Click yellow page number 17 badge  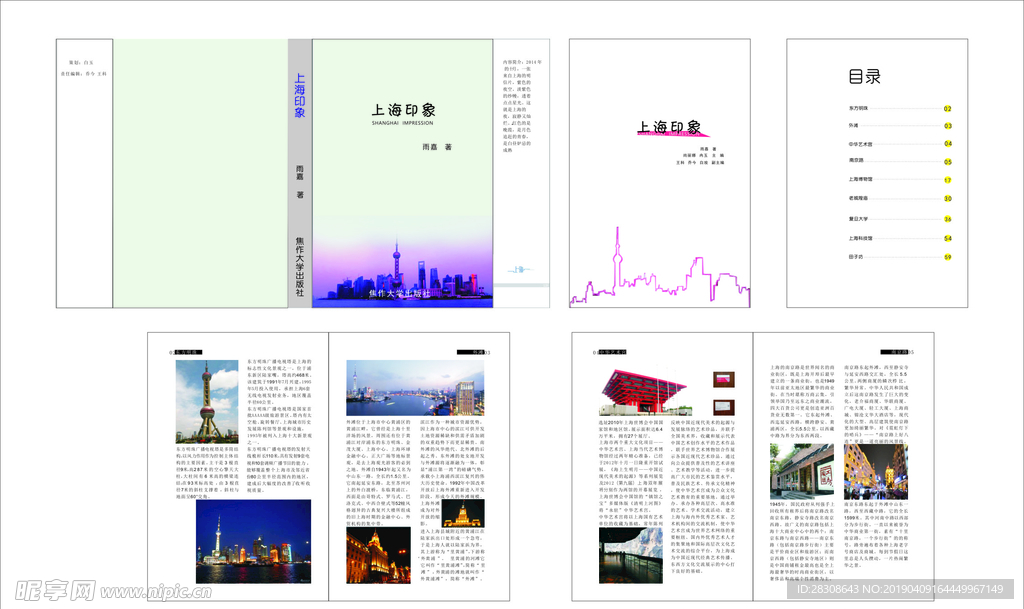[x=947, y=180]
